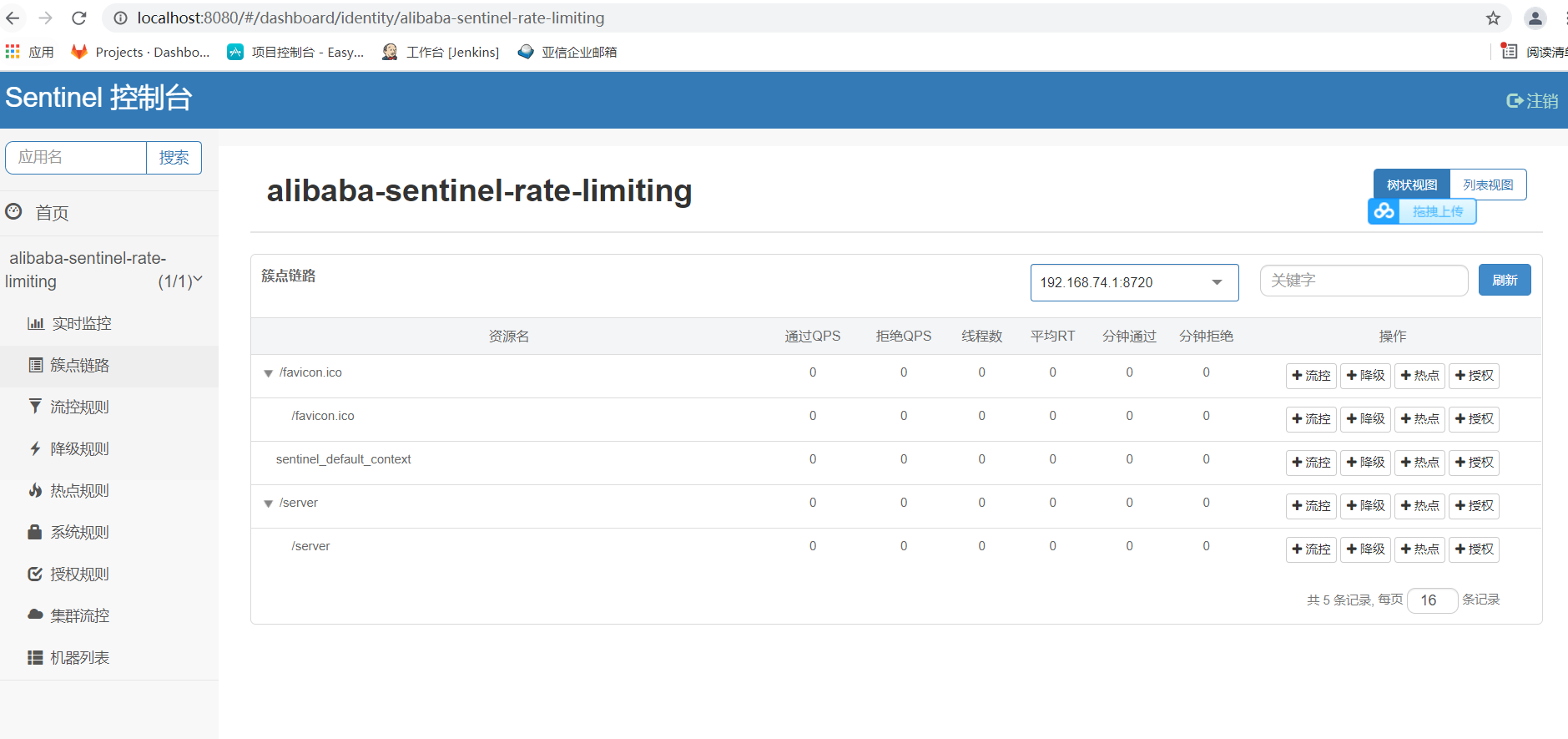Click the 授权规则 check icon
The width and height of the screenshot is (1568, 739).
click(x=35, y=574)
